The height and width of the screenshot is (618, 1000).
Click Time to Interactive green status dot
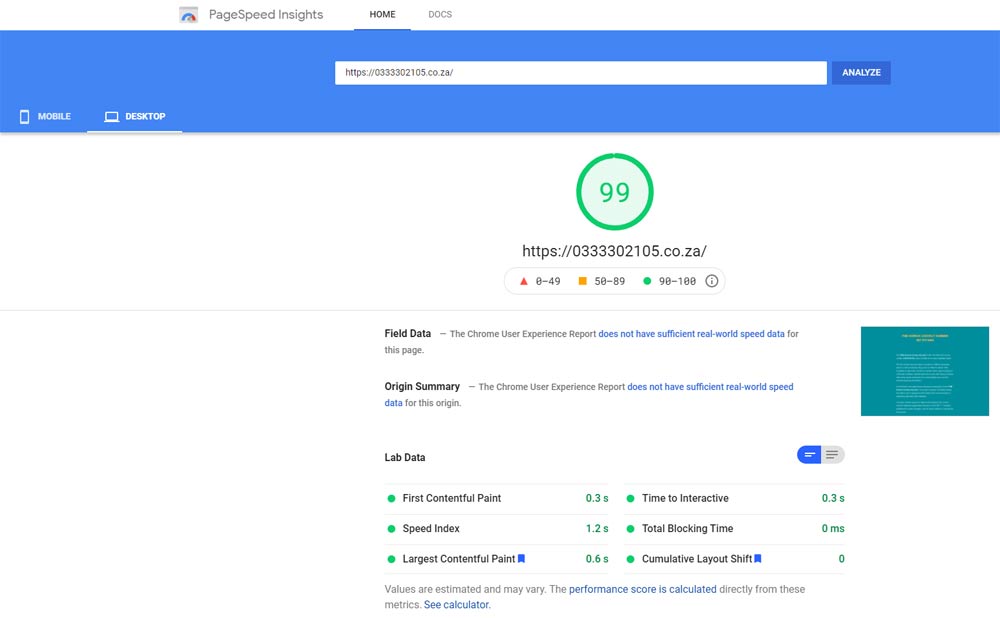tap(630, 498)
